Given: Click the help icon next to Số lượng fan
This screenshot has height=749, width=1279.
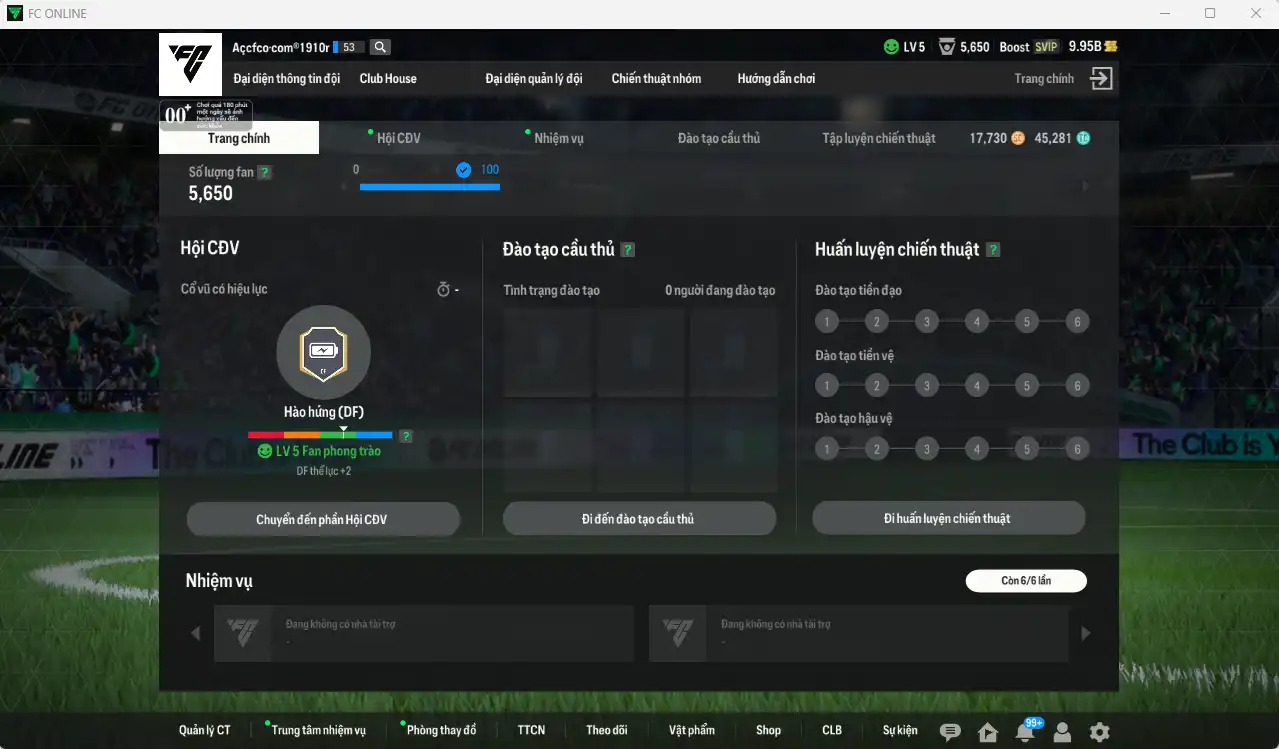Looking at the screenshot, I should [264, 172].
